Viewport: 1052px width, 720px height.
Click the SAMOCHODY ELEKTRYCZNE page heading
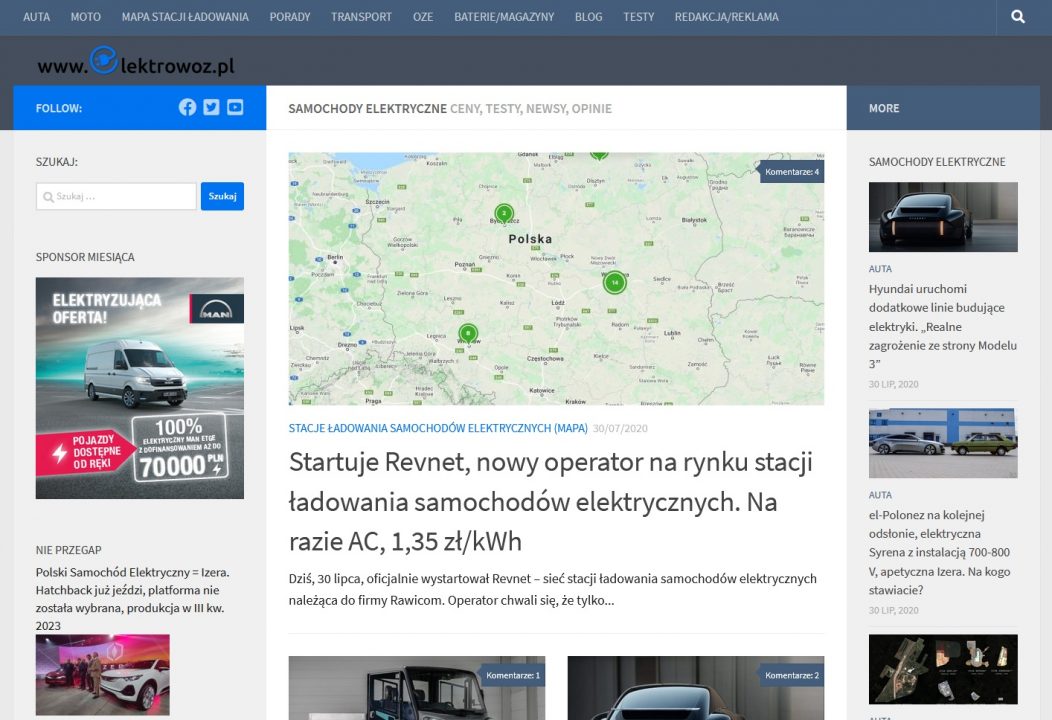pos(368,108)
